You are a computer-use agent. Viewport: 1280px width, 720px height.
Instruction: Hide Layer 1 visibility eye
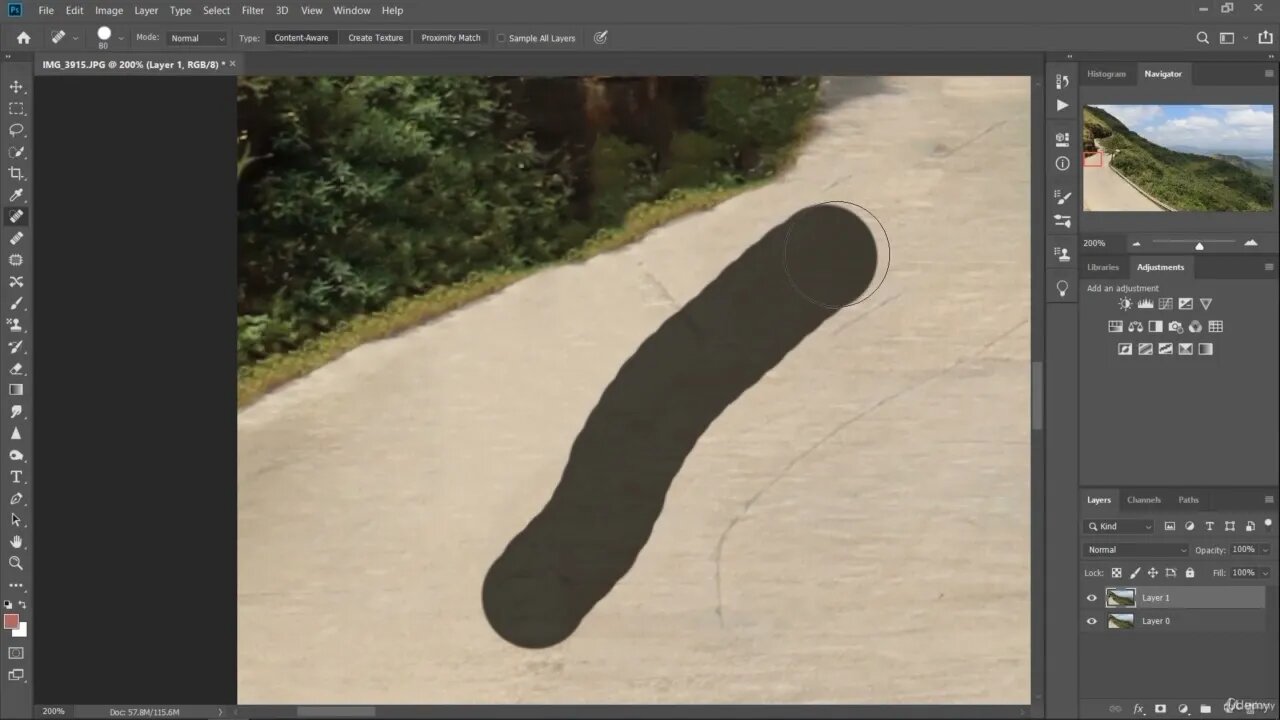pyautogui.click(x=1092, y=598)
